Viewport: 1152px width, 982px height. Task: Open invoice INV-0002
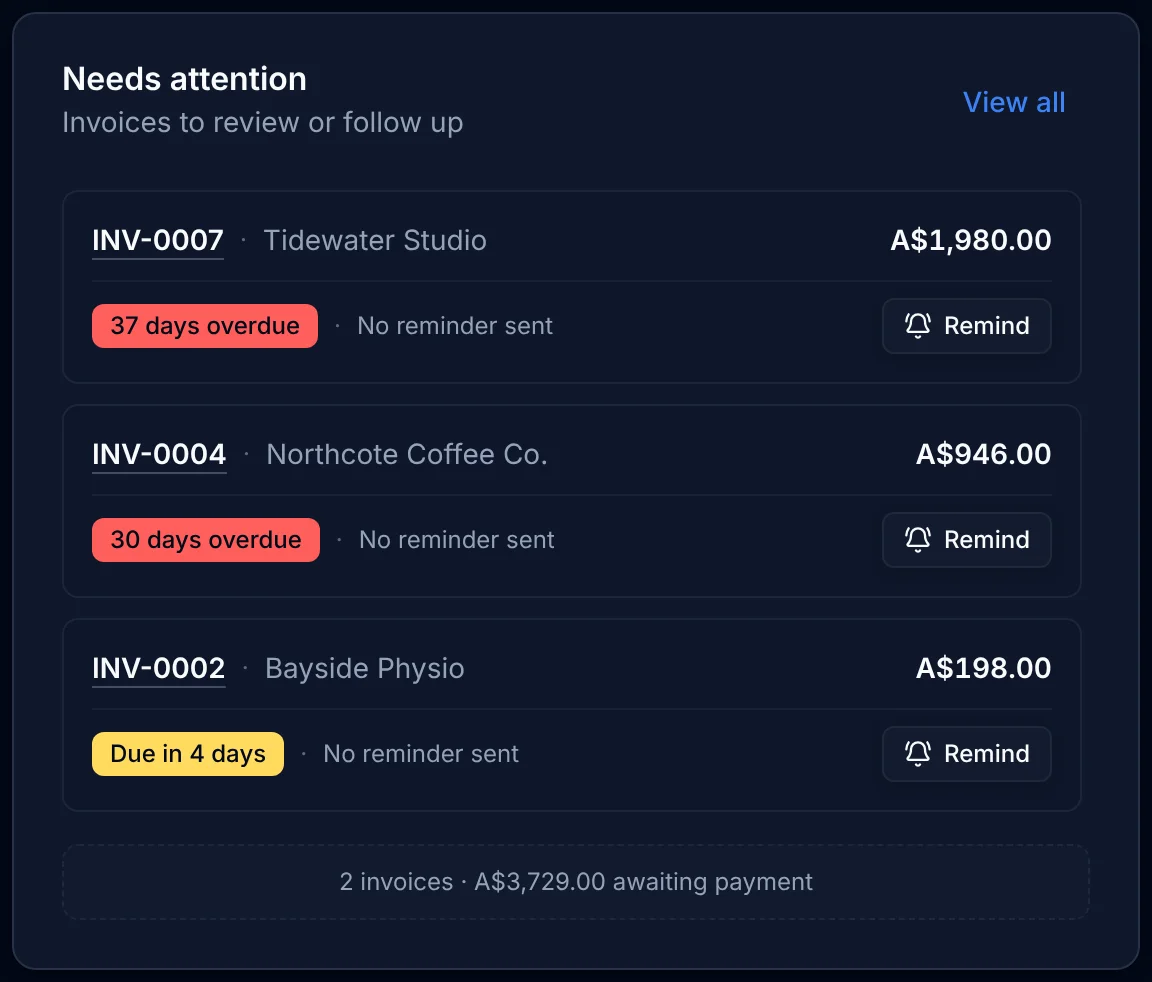[159, 668]
